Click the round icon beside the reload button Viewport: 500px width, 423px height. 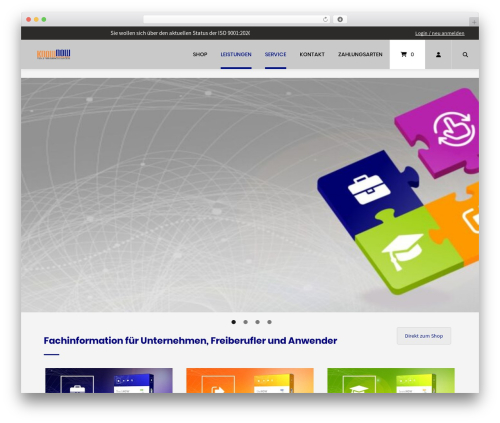point(340,20)
